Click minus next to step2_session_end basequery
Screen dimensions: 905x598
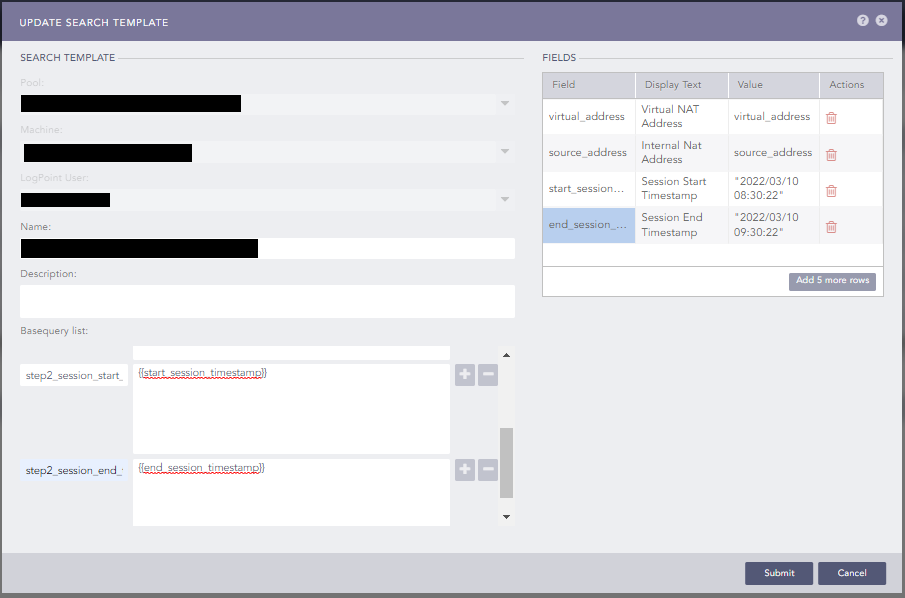point(487,470)
